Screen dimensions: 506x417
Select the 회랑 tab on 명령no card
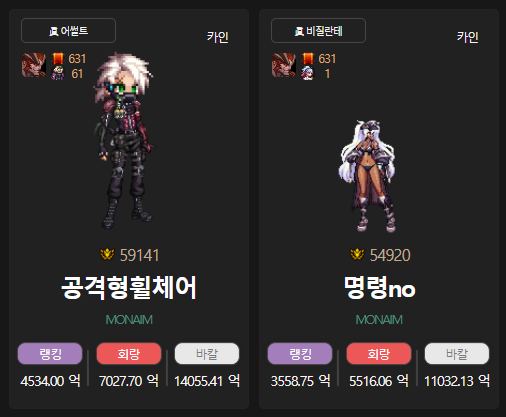coord(379,354)
